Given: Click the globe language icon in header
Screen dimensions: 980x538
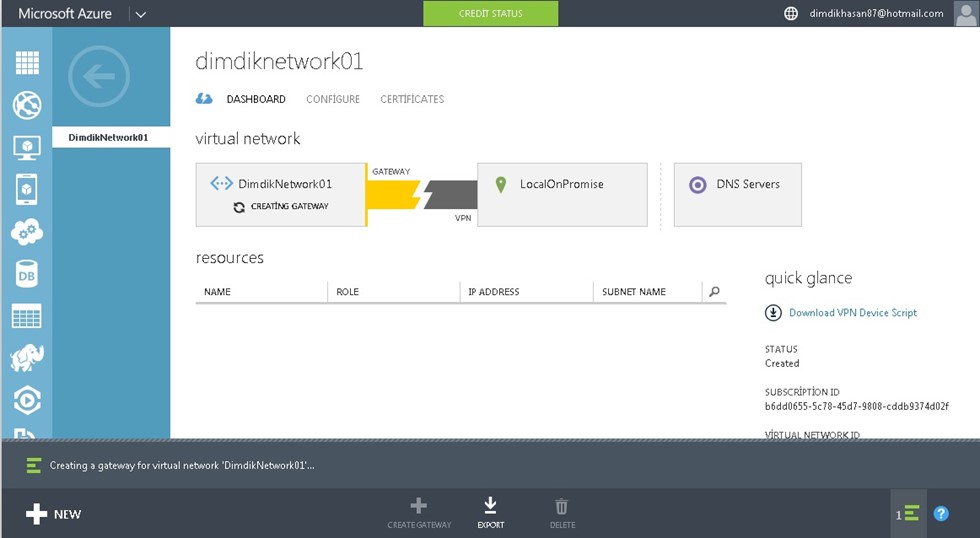Looking at the screenshot, I should pyautogui.click(x=791, y=13).
